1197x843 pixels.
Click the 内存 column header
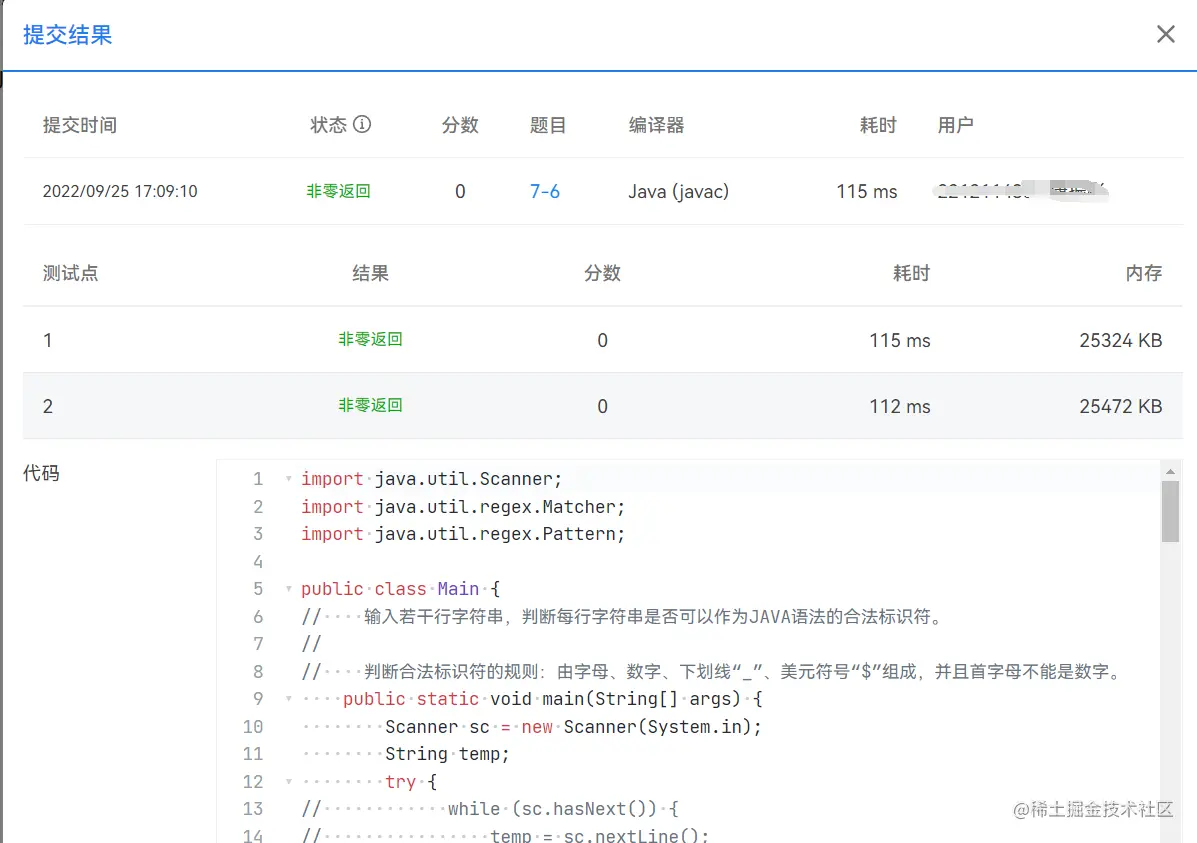tap(1144, 273)
